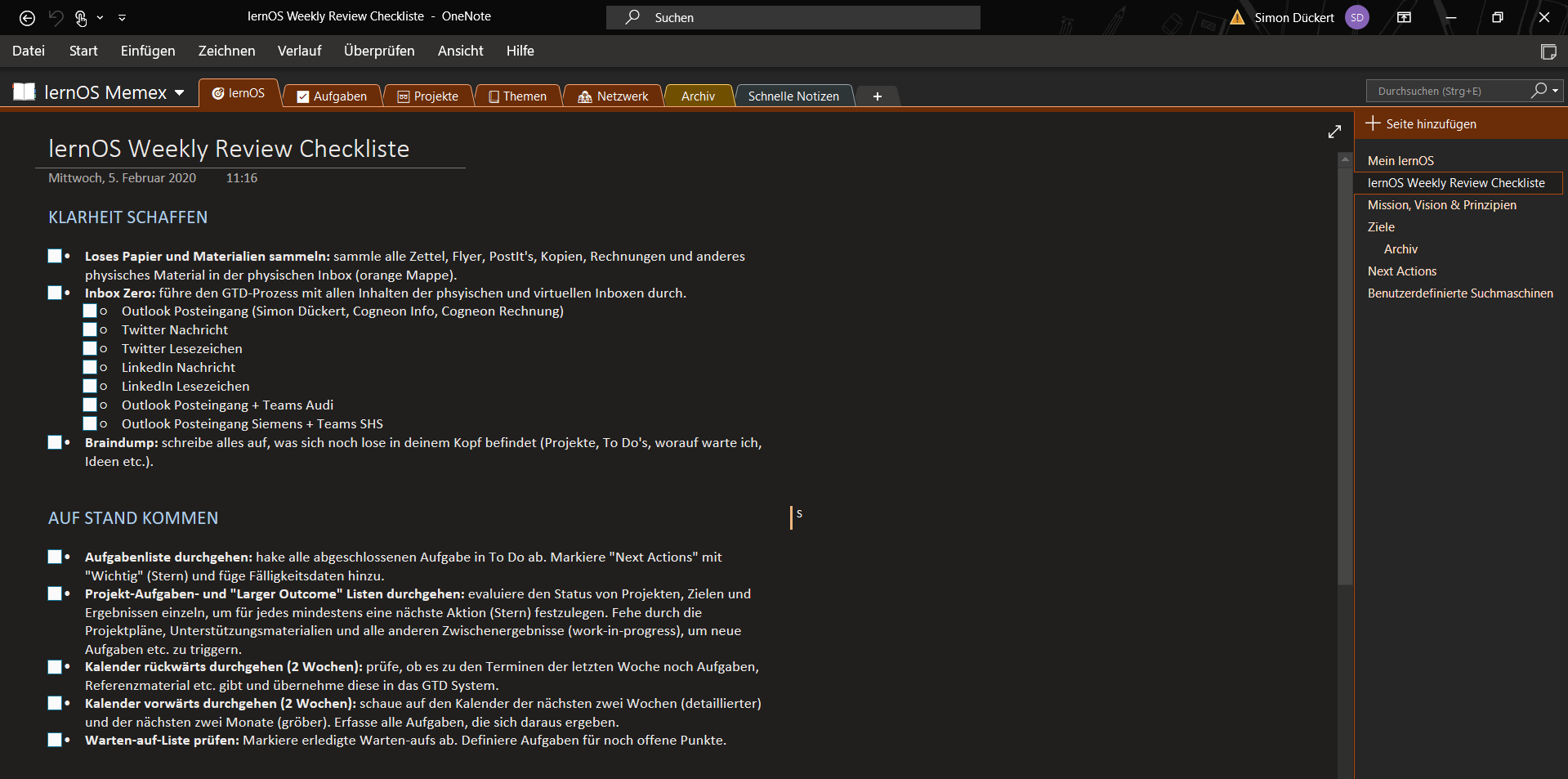This screenshot has width=1568, height=779.
Task: Click the page time 11:16
Action: (242, 178)
